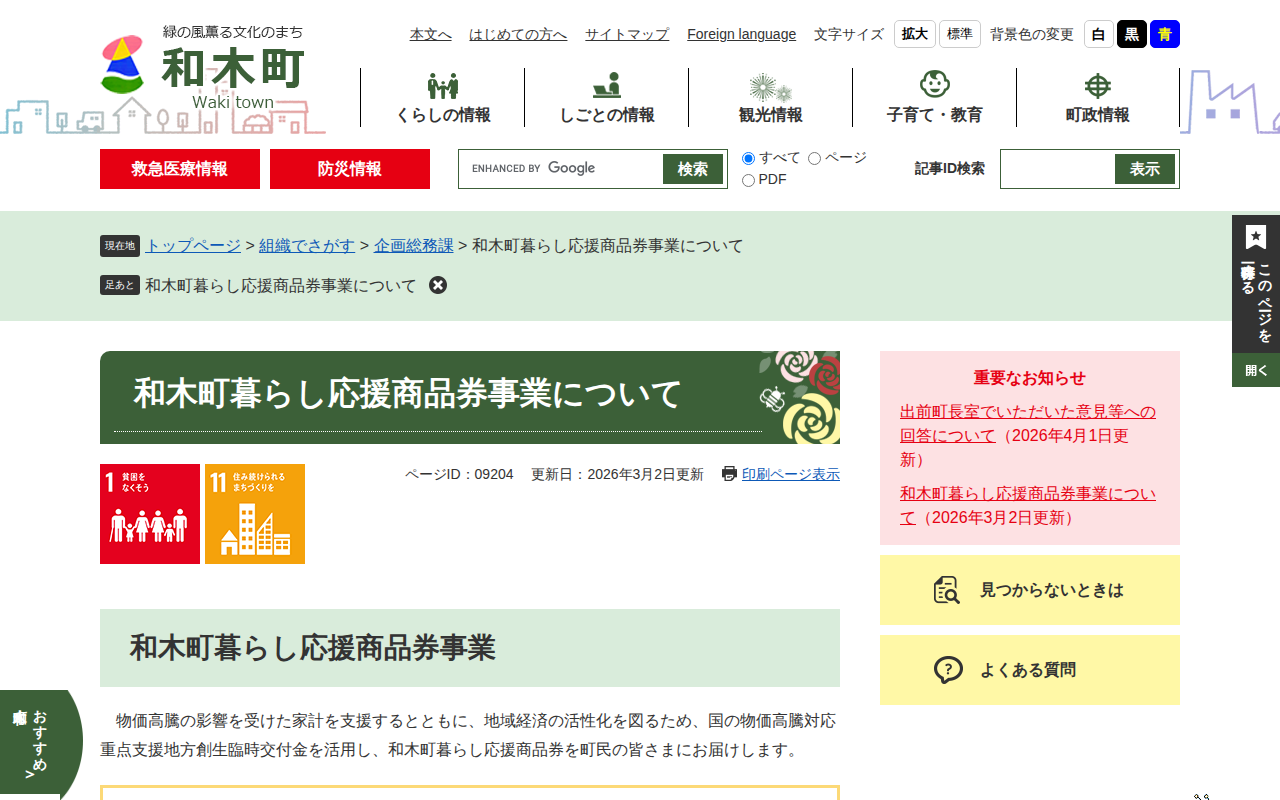Click the 見つからないときは document search icon
Image resolution: width=1280 pixels, height=800 pixels.
pyautogui.click(x=946, y=590)
